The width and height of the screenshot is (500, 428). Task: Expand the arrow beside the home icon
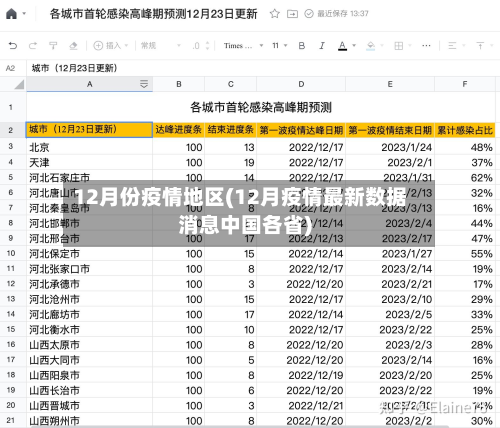(24, 14)
